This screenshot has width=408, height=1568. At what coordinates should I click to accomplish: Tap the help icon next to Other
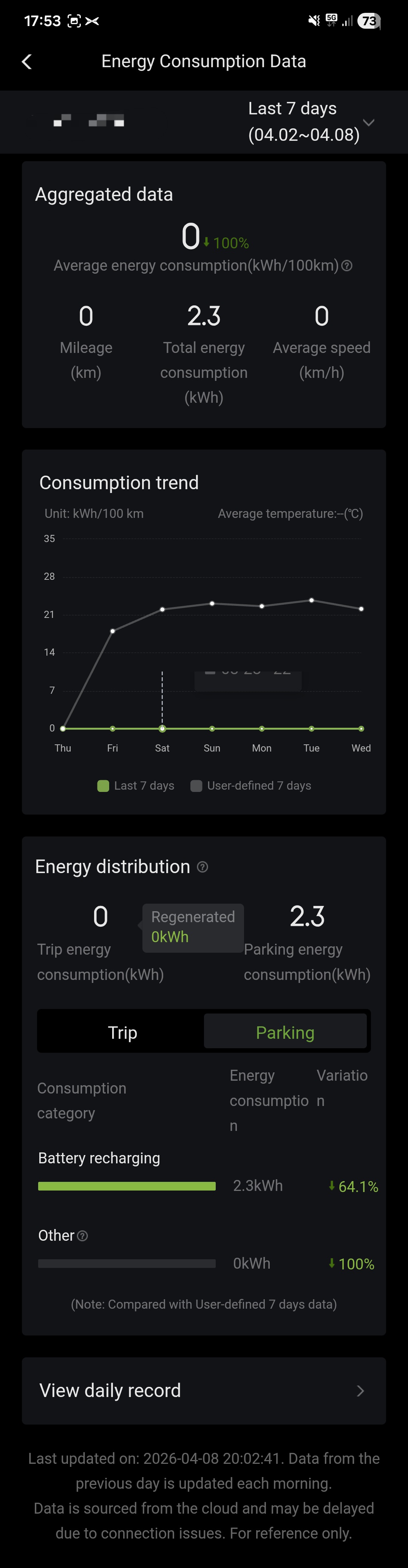tap(83, 1236)
